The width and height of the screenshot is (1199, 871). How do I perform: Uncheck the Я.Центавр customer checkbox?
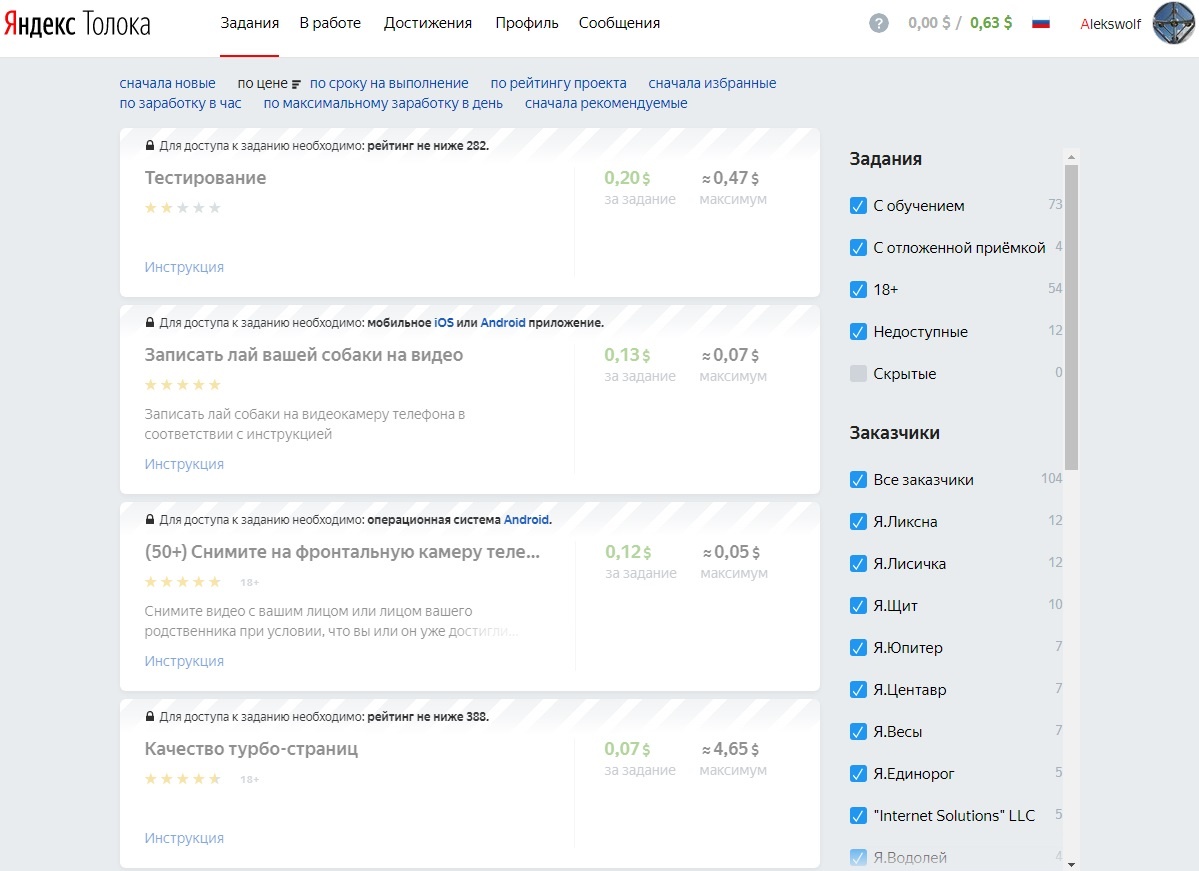[858, 690]
